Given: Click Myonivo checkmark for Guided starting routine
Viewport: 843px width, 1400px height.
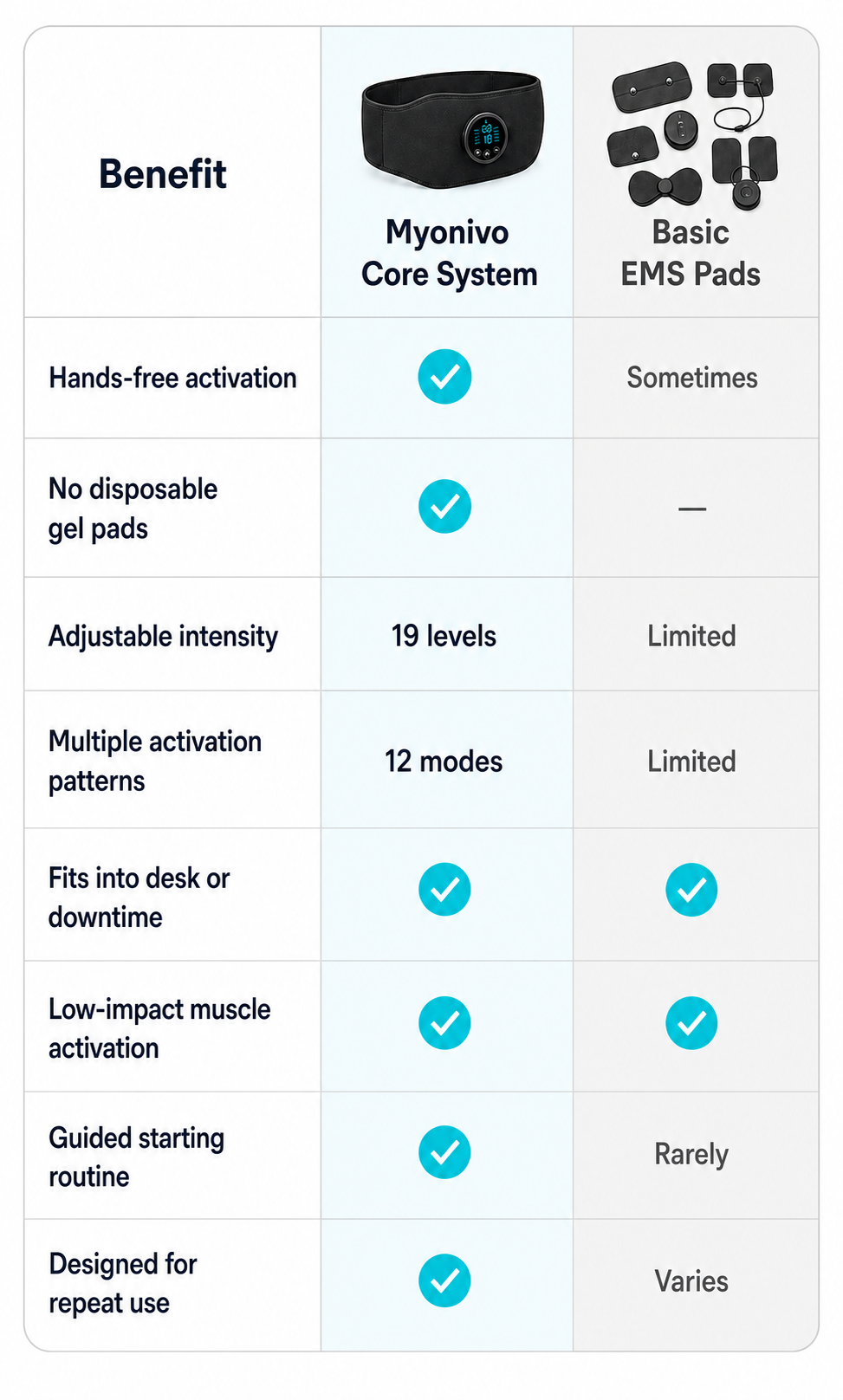Looking at the screenshot, I should (x=444, y=1152).
